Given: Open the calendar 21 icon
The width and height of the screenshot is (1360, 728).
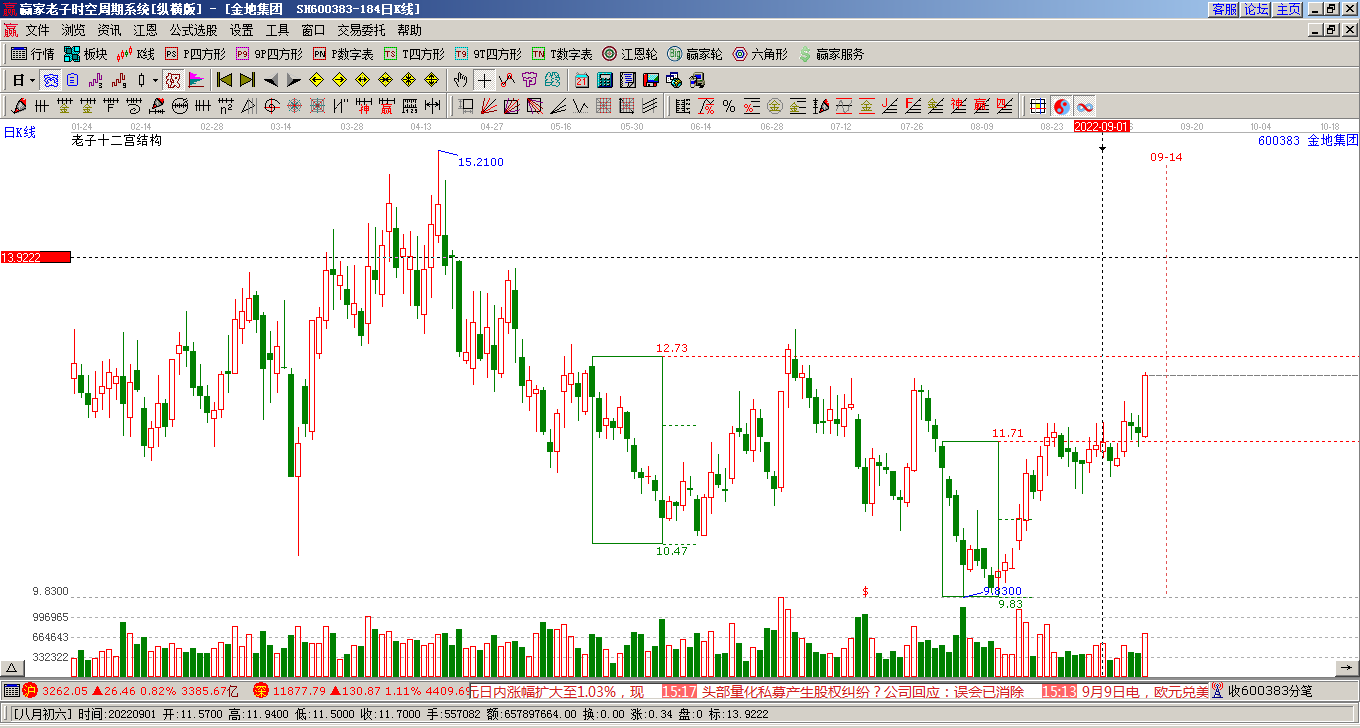Looking at the screenshot, I should pyautogui.click(x=581, y=80).
